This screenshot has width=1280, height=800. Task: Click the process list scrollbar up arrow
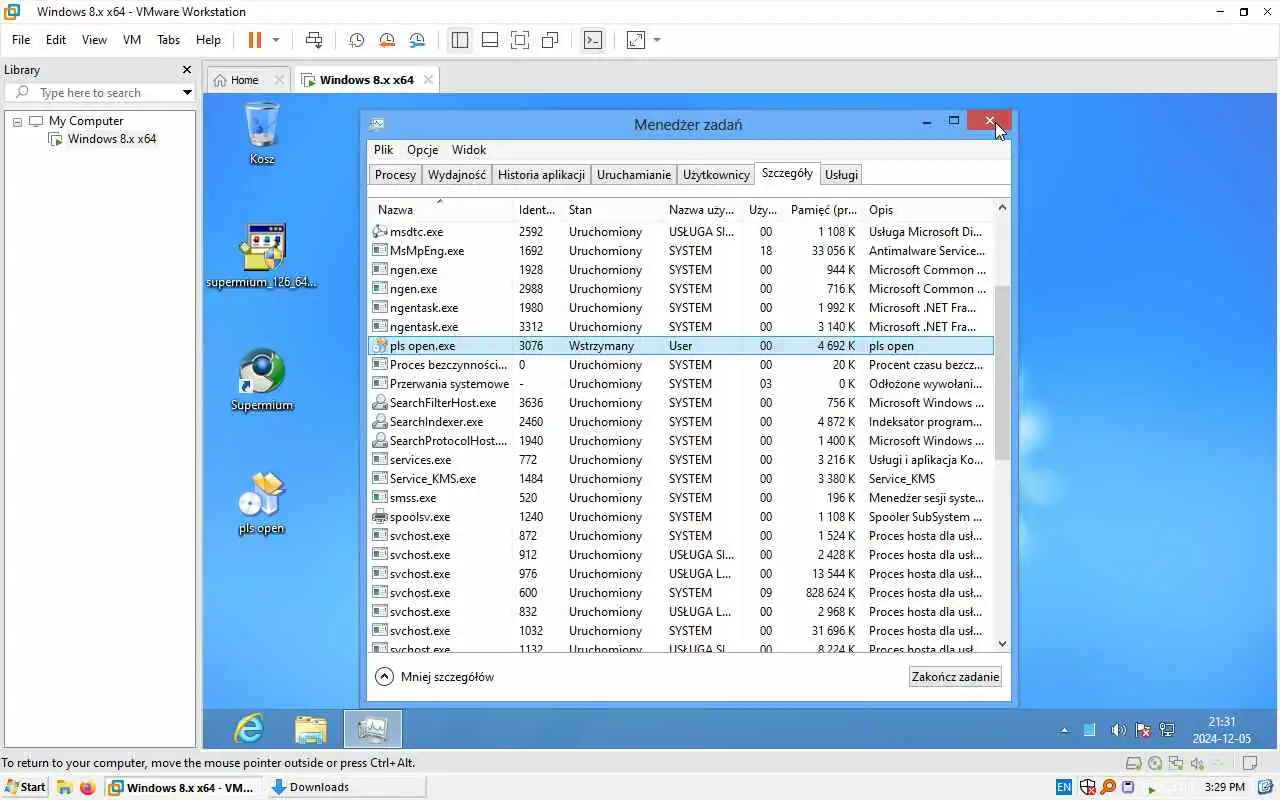click(1002, 208)
